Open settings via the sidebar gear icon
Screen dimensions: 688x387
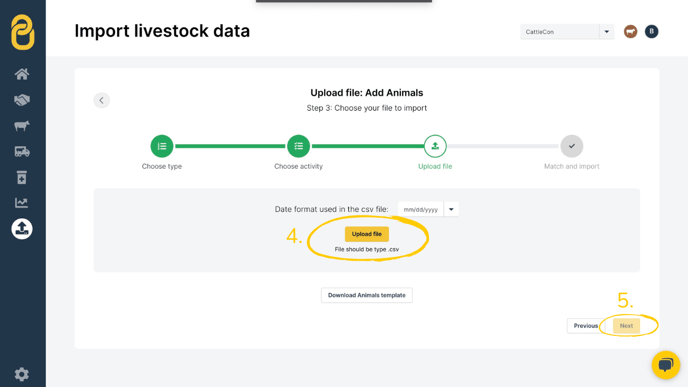tap(22, 374)
